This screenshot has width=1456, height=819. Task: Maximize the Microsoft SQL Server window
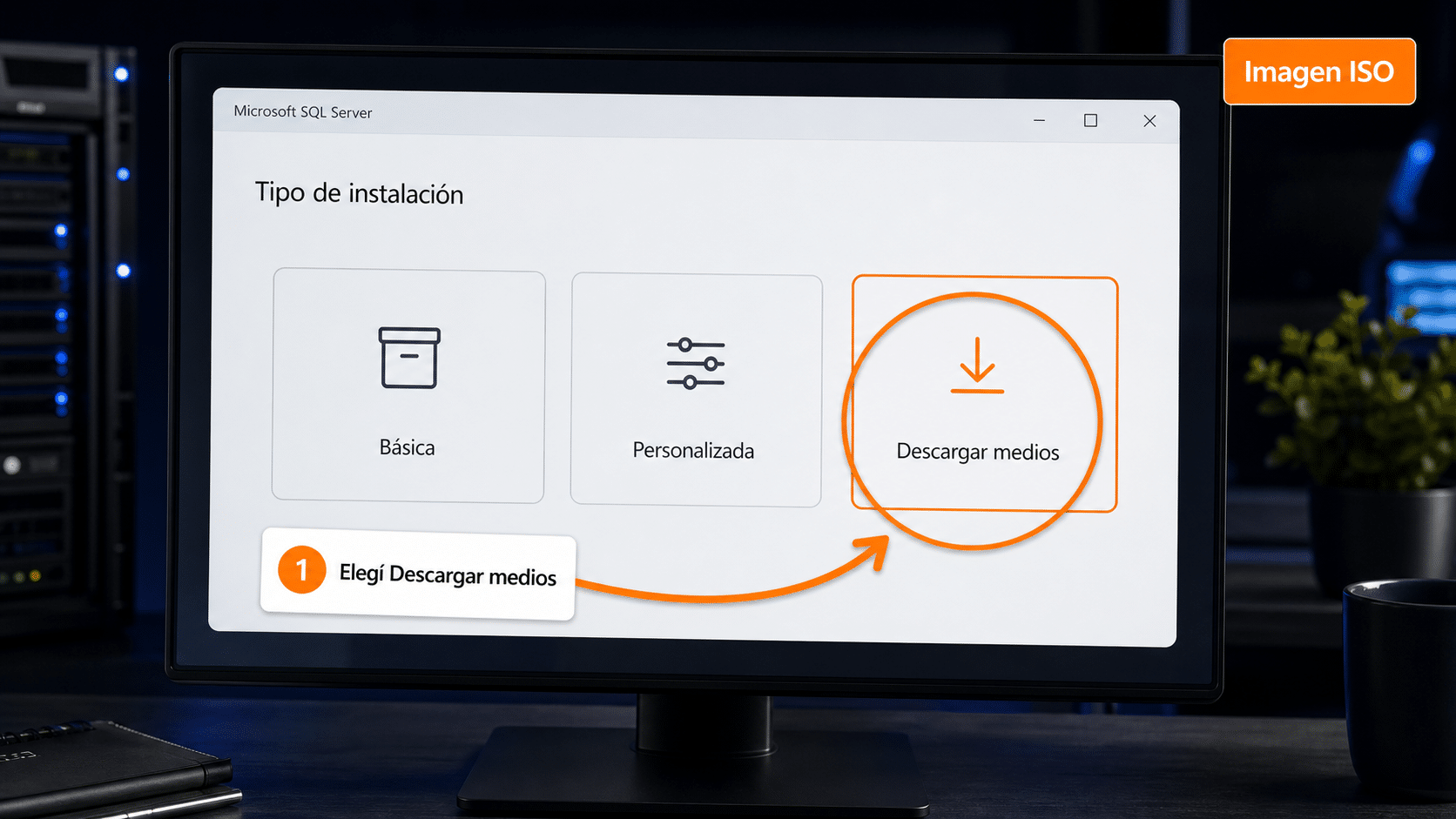click(x=1090, y=120)
